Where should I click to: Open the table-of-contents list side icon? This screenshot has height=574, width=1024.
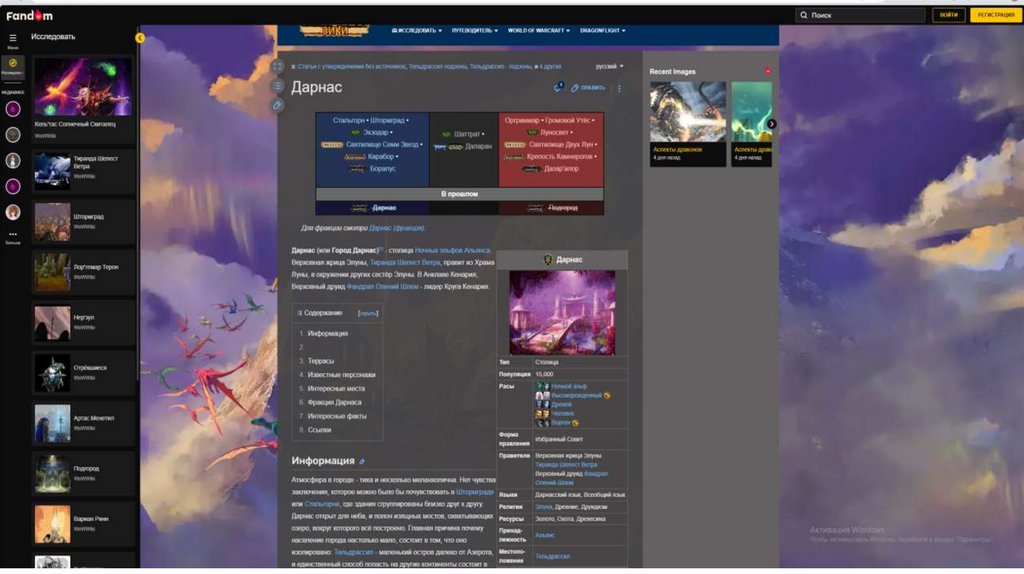[x=278, y=86]
